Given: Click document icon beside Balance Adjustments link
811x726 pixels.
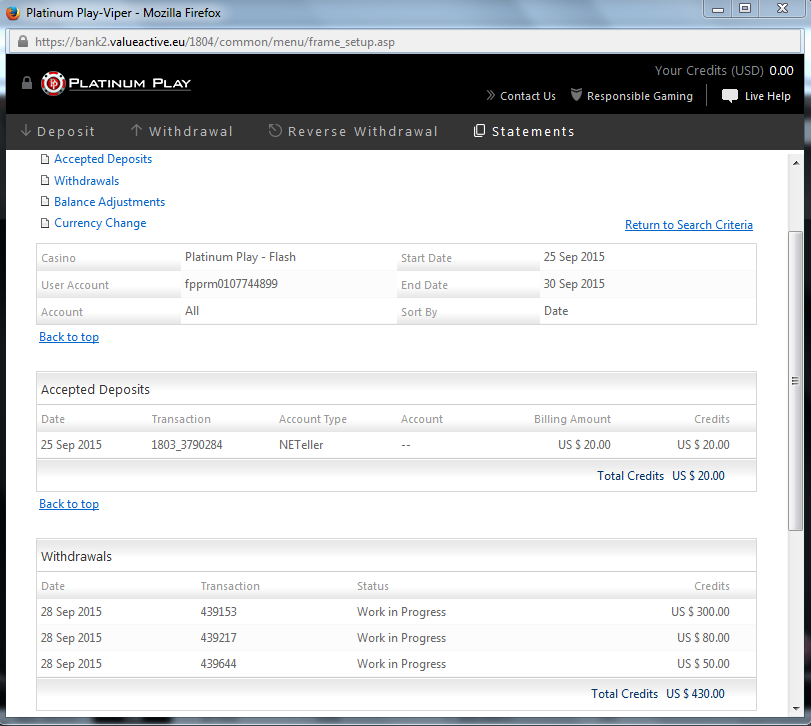Looking at the screenshot, I should [x=45, y=202].
